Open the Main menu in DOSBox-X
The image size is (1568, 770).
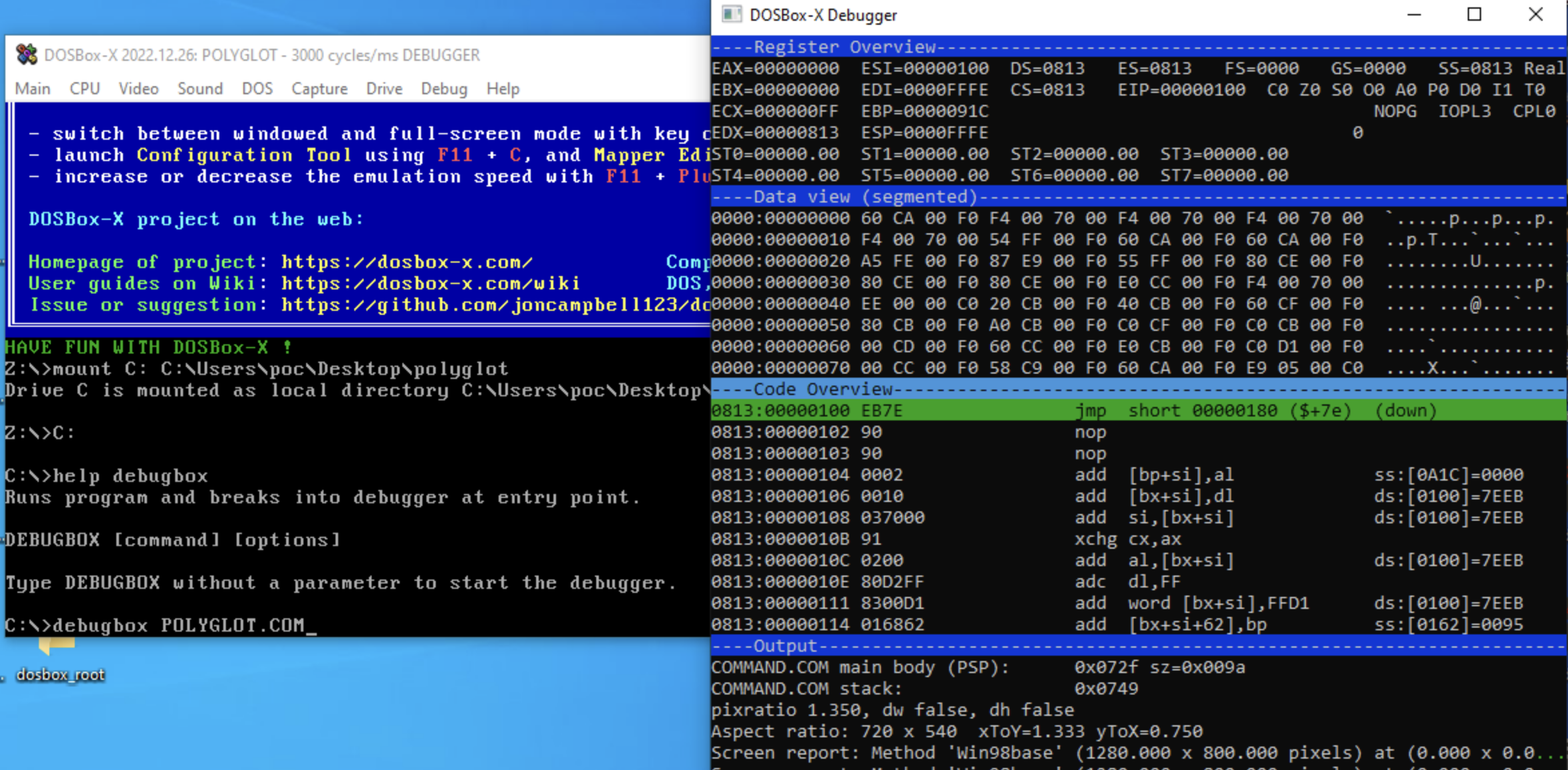[32, 89]
